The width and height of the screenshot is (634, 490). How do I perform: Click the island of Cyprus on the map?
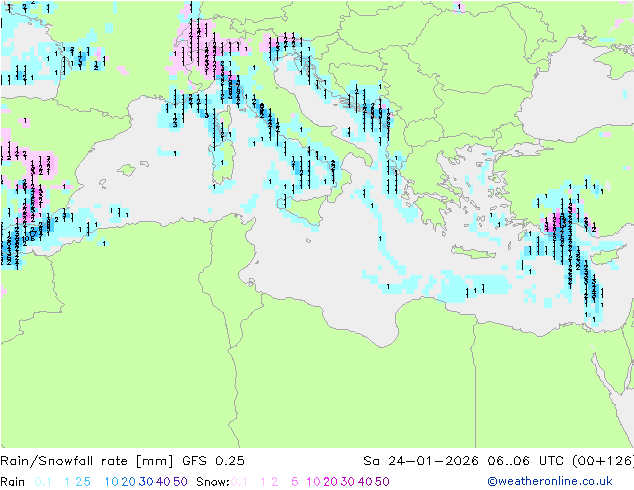click(x=605, y=256)
